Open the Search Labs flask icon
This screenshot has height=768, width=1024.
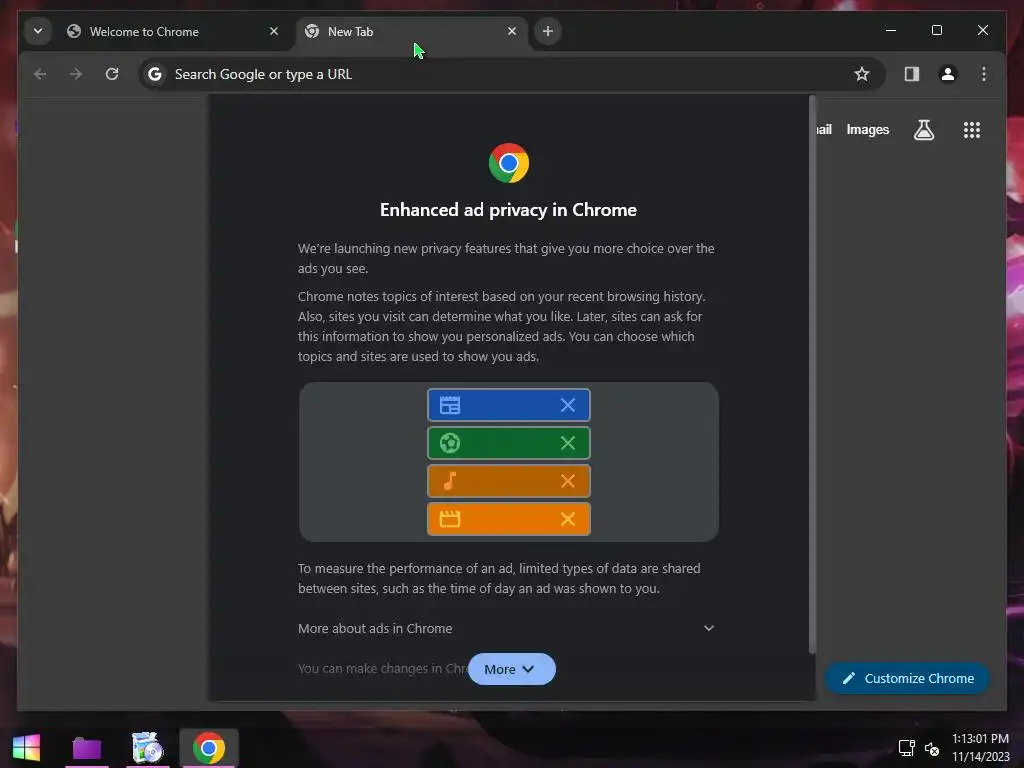(x=923, y=130)
